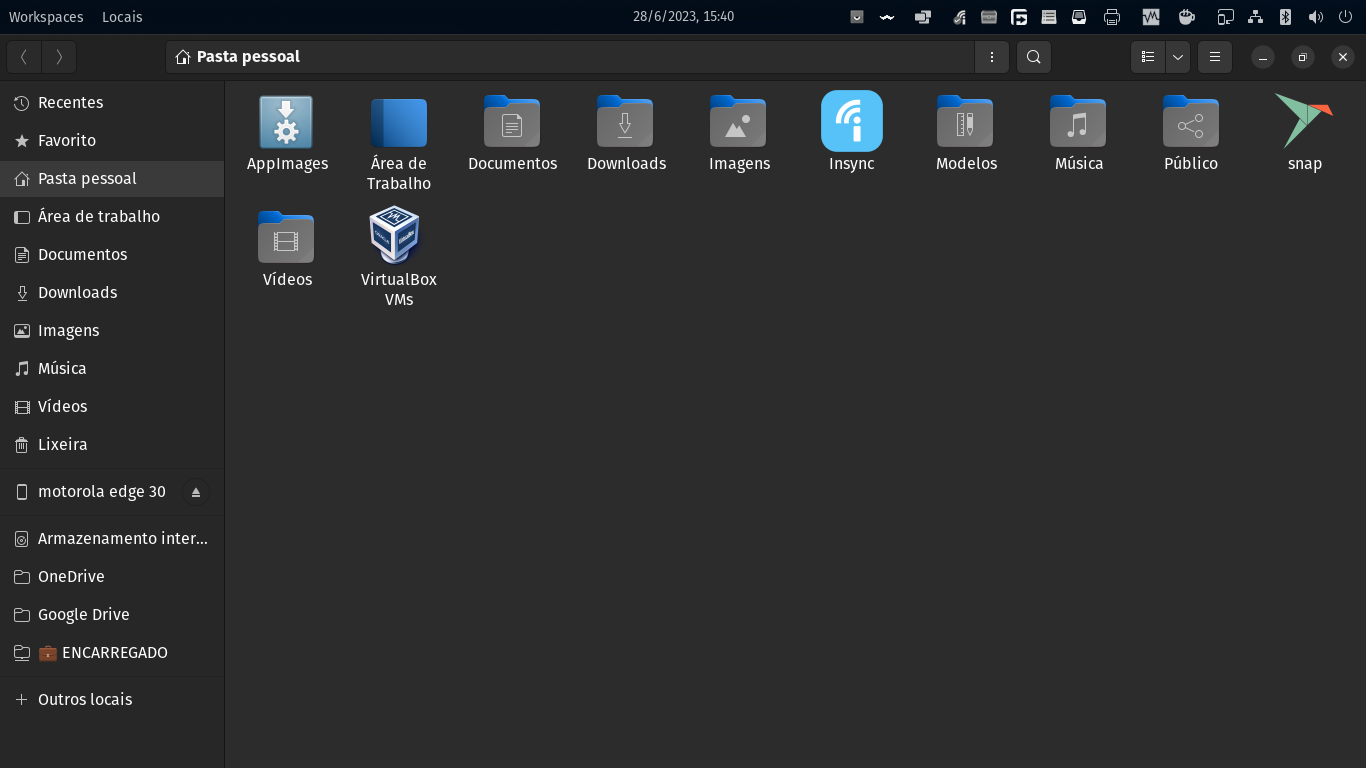Open the view options dropdown arrow
The image size is (1366, 768).
pyautogui.click(x=1178, y=57)
